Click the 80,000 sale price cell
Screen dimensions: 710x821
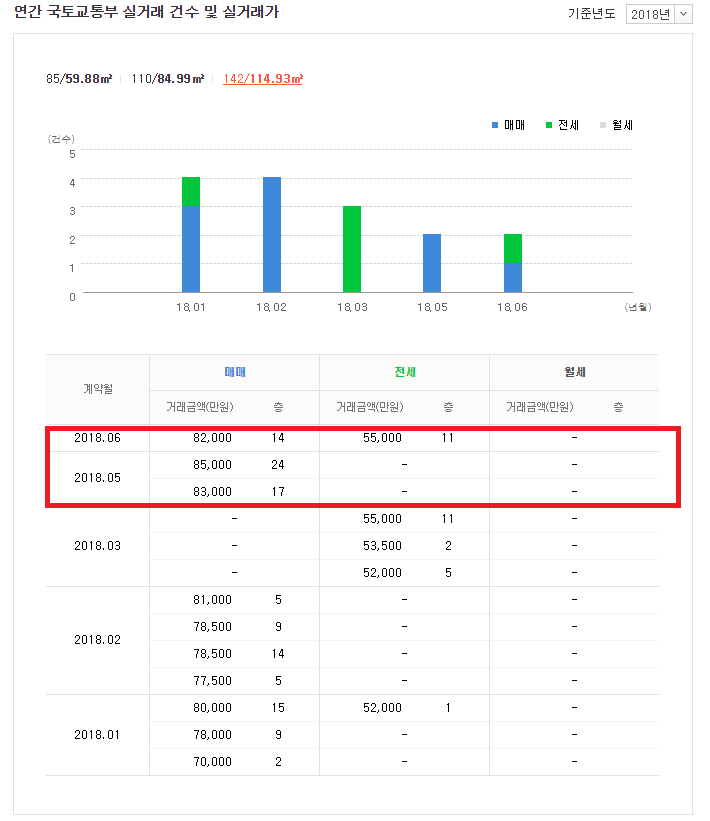[213, 708]
